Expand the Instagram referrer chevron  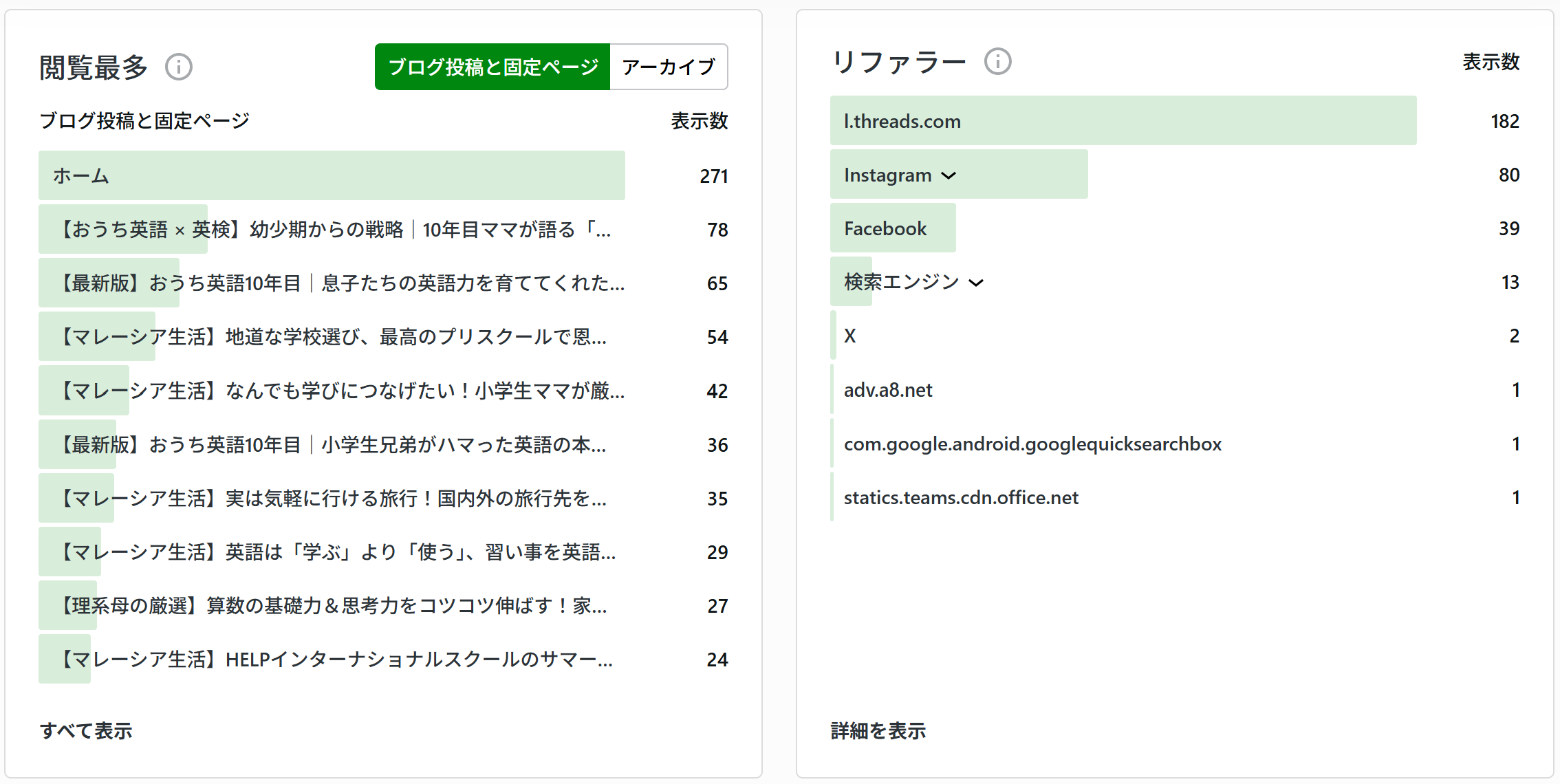[949, 176]
